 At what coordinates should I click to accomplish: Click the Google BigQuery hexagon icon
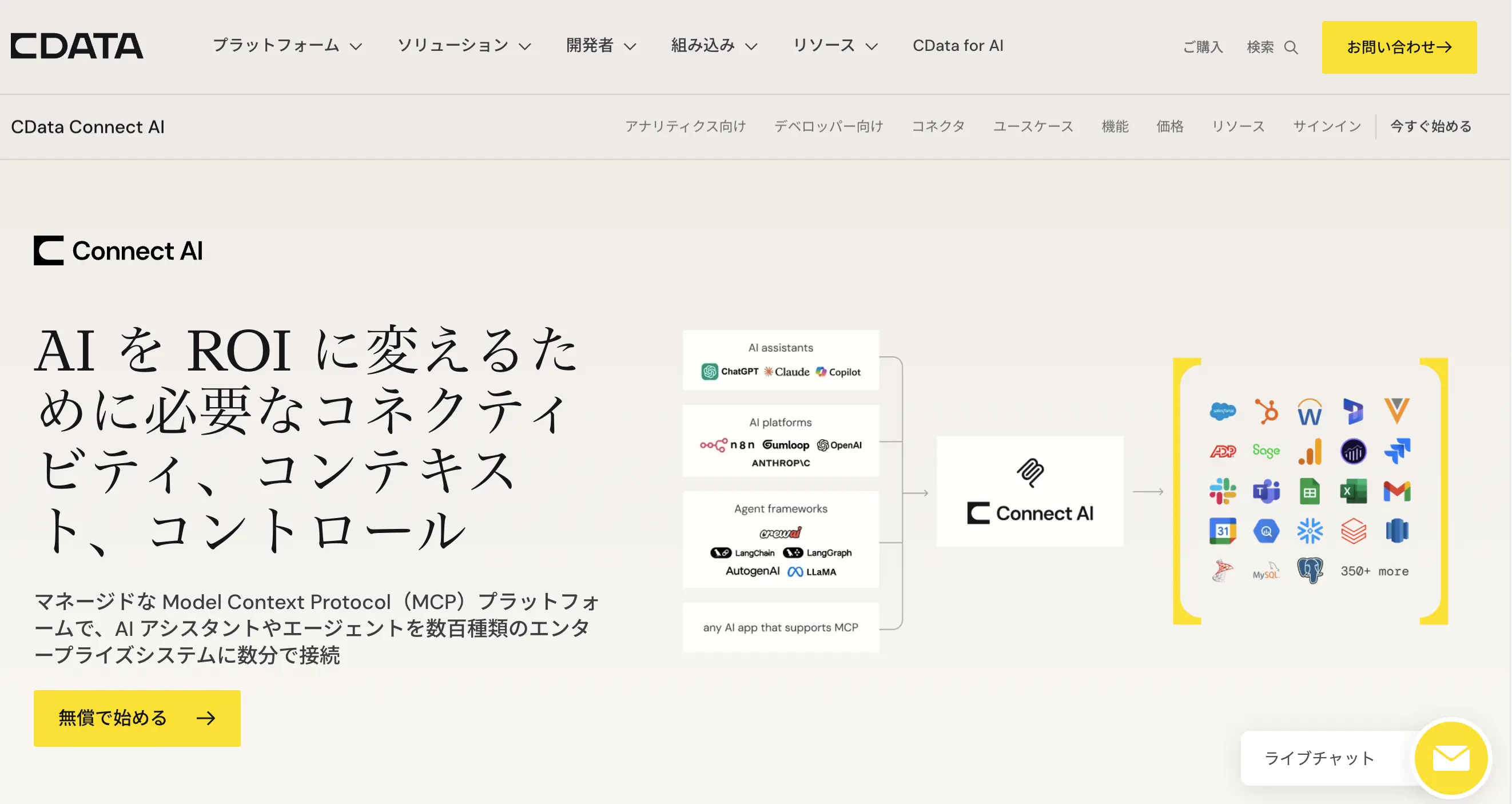[1266, 531]
